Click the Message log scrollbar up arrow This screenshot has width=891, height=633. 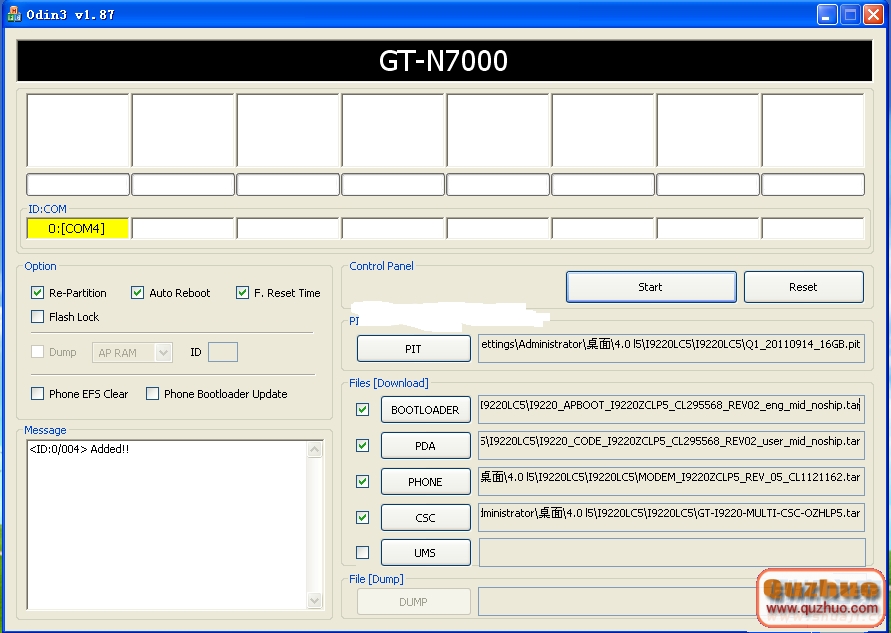click(314, 450)
